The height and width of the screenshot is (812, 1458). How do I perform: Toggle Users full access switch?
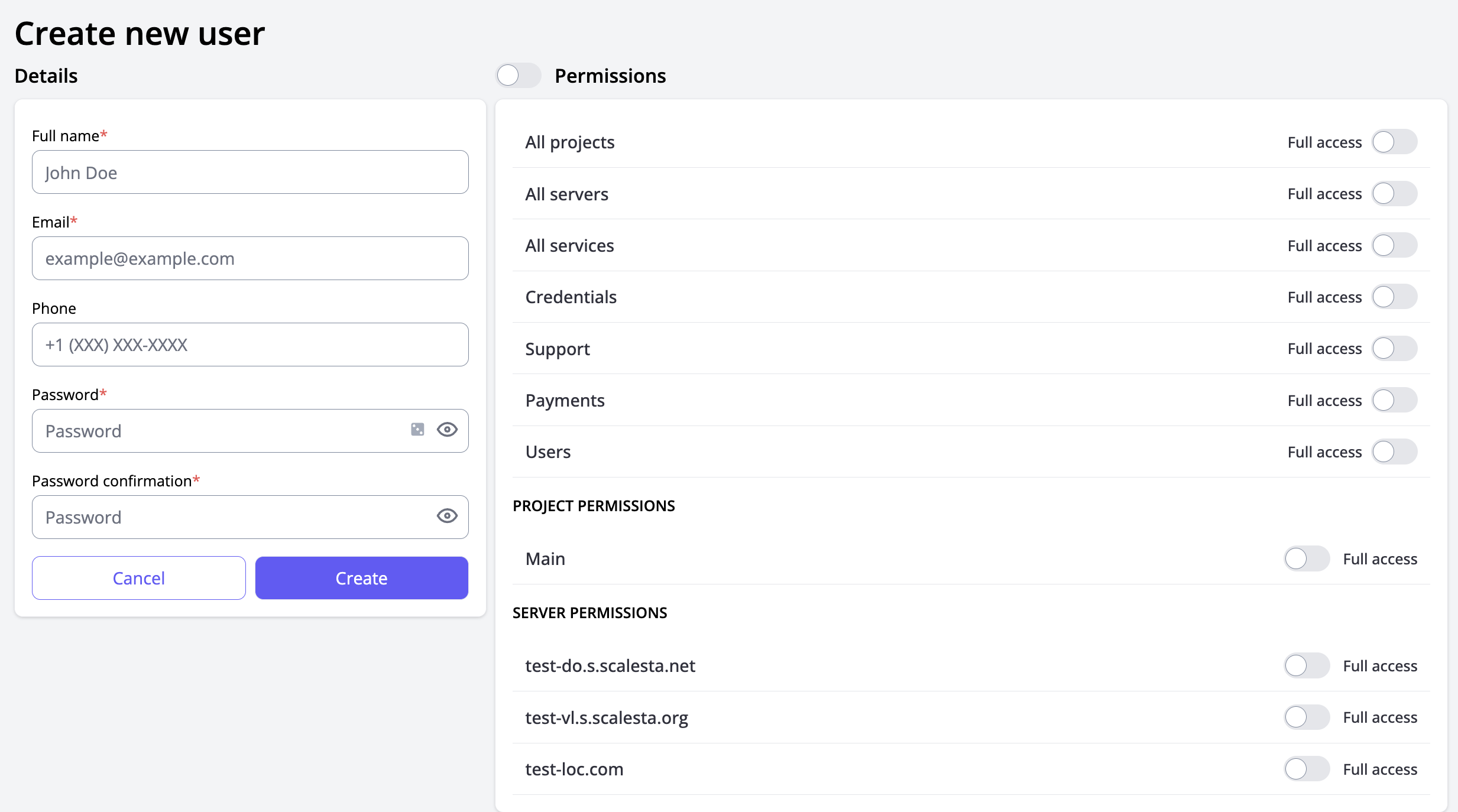1394,452
